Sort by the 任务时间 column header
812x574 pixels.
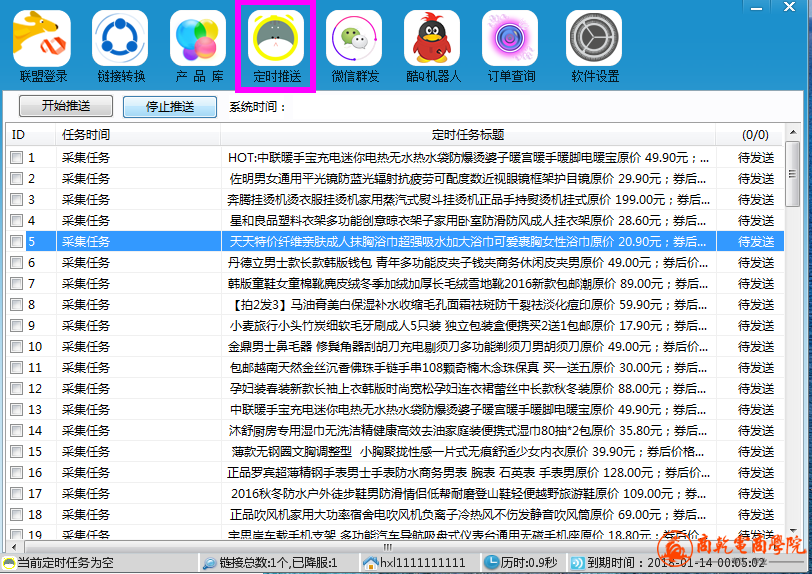pos(86,134)
